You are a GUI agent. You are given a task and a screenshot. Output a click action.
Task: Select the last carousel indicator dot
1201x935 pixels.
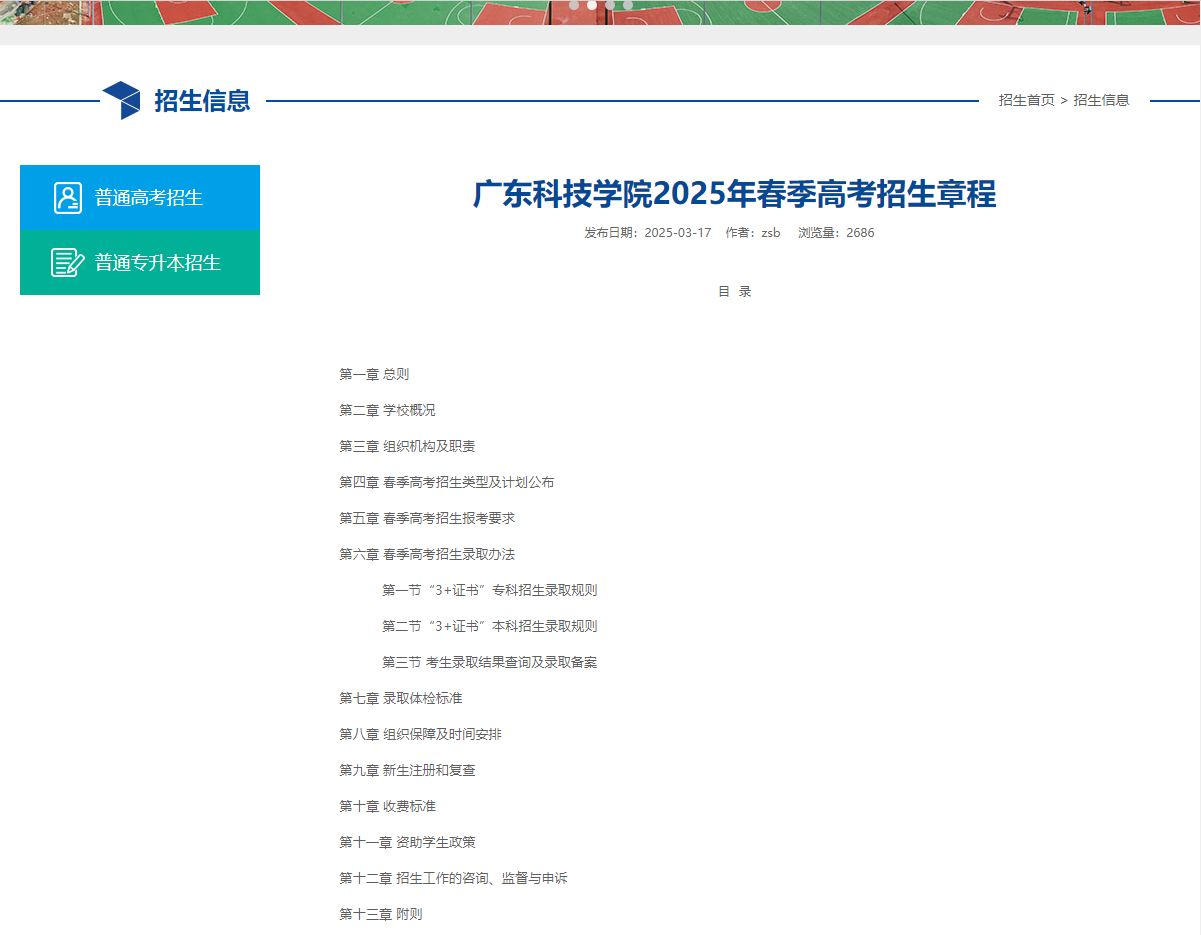pyautogui.click(x=628, y=5)
